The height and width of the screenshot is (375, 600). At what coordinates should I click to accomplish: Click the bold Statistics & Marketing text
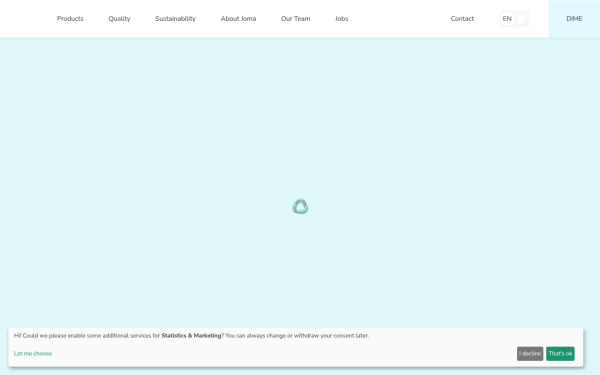(191, 336)
